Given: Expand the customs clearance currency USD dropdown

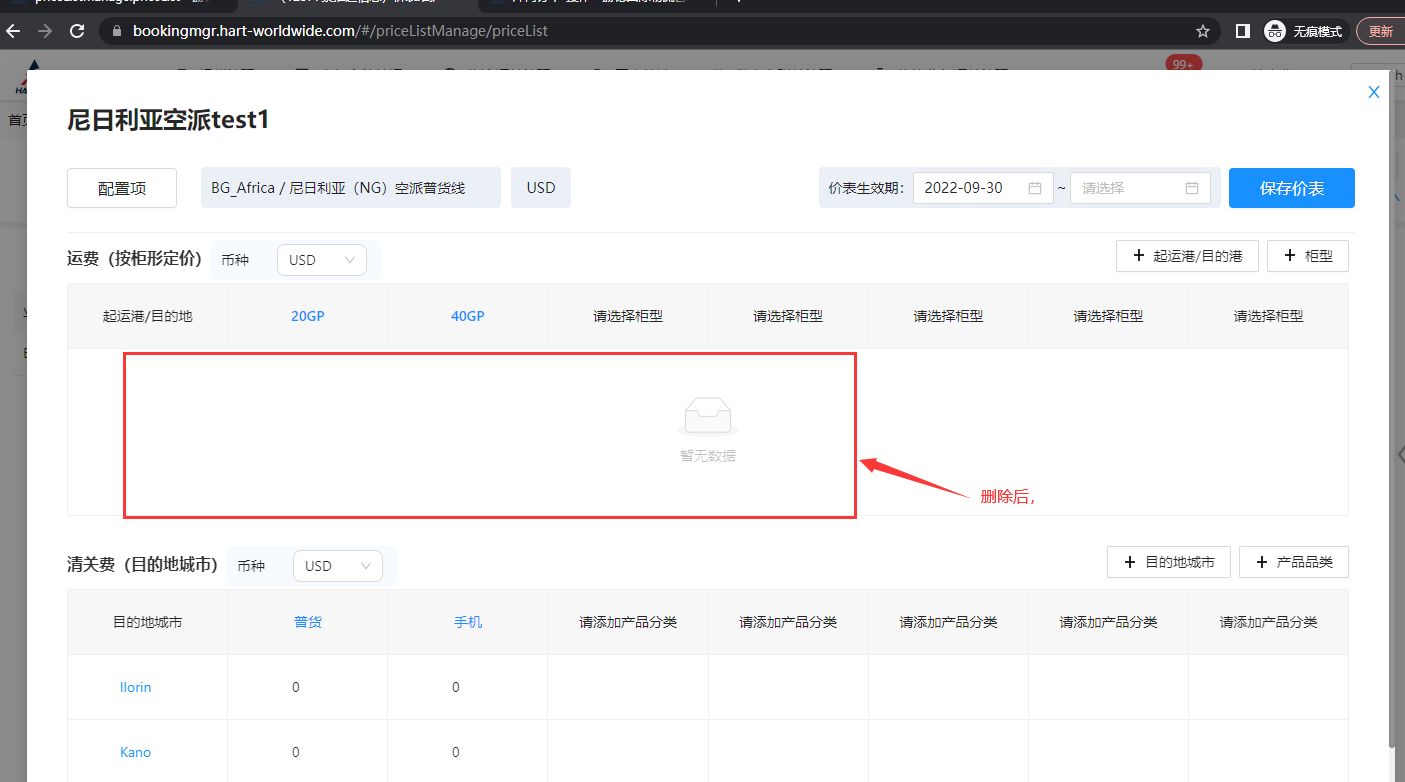Looking at the screenshot, I should [337, 566].
